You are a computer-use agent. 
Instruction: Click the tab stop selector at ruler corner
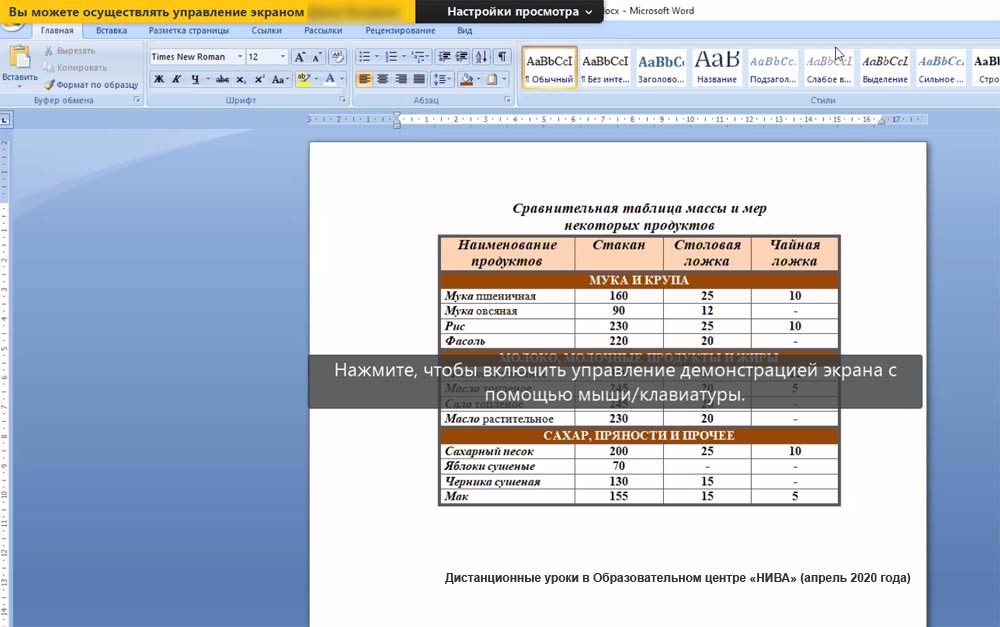pos(5,119)
